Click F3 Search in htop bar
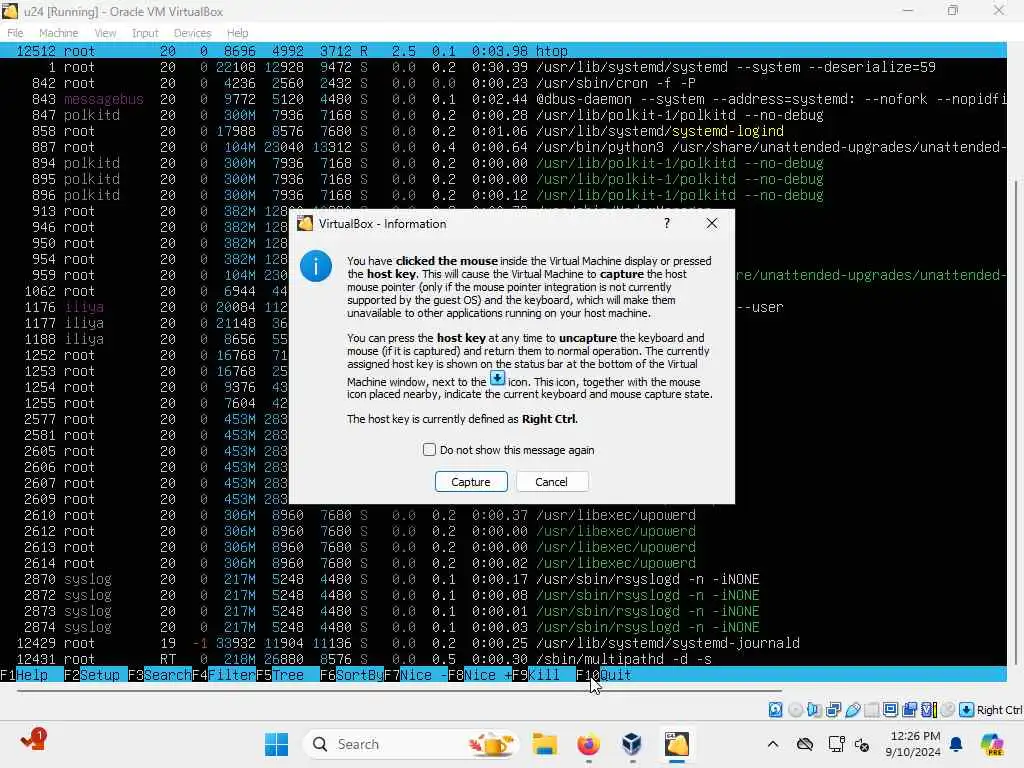The image size is (1024, 768). pyautogui.click(x=159, y=675)
